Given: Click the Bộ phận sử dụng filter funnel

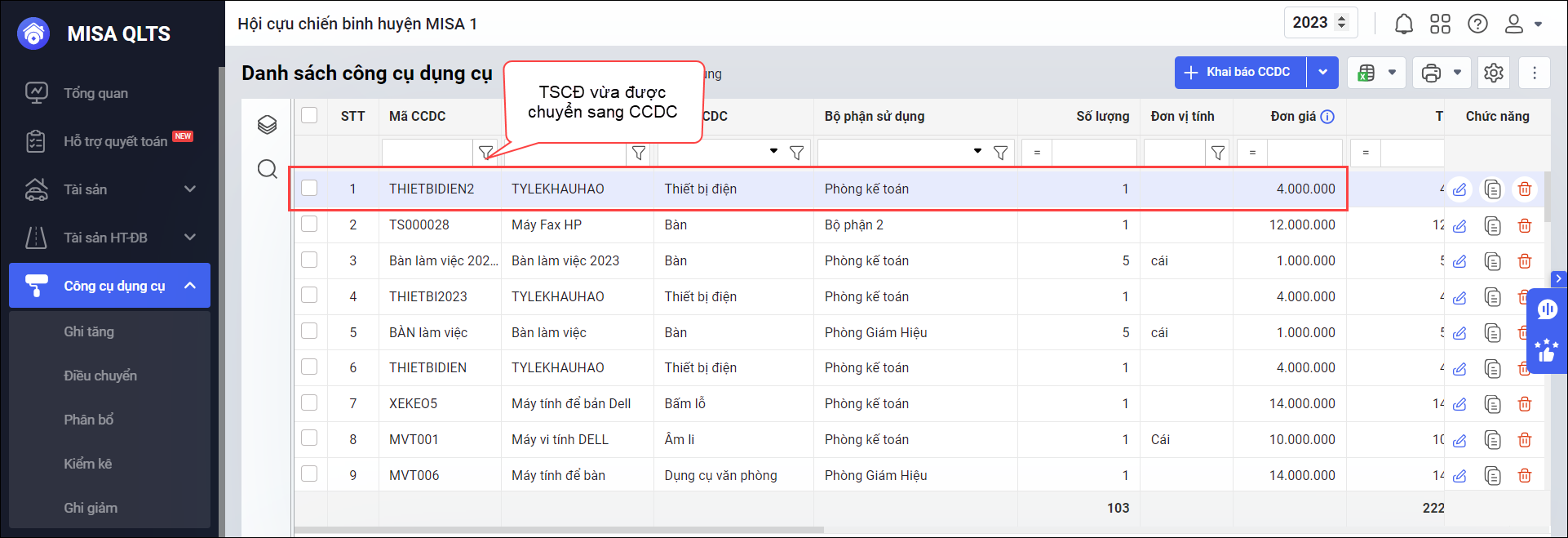Looking at the screenshot, I should 1000,153.
